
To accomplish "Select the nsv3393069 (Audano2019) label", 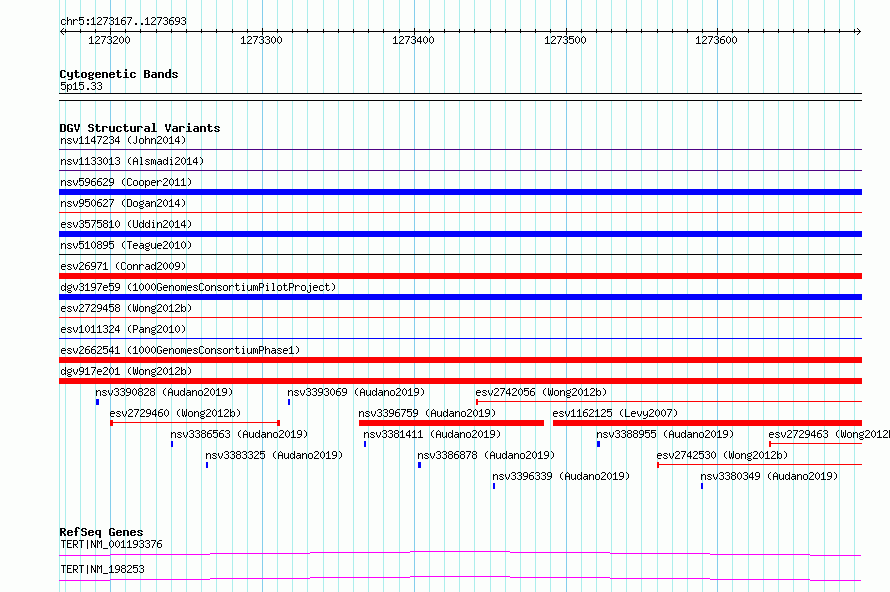I will 356,392.
